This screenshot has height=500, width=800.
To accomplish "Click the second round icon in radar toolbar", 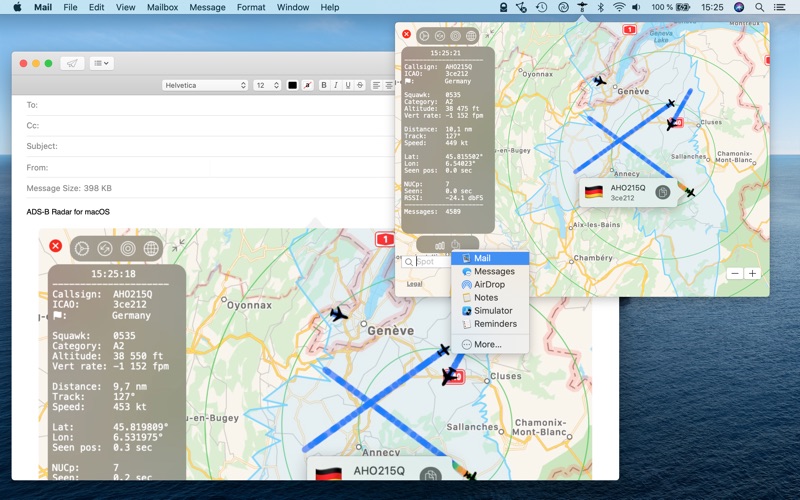I will tap(440, 36).
